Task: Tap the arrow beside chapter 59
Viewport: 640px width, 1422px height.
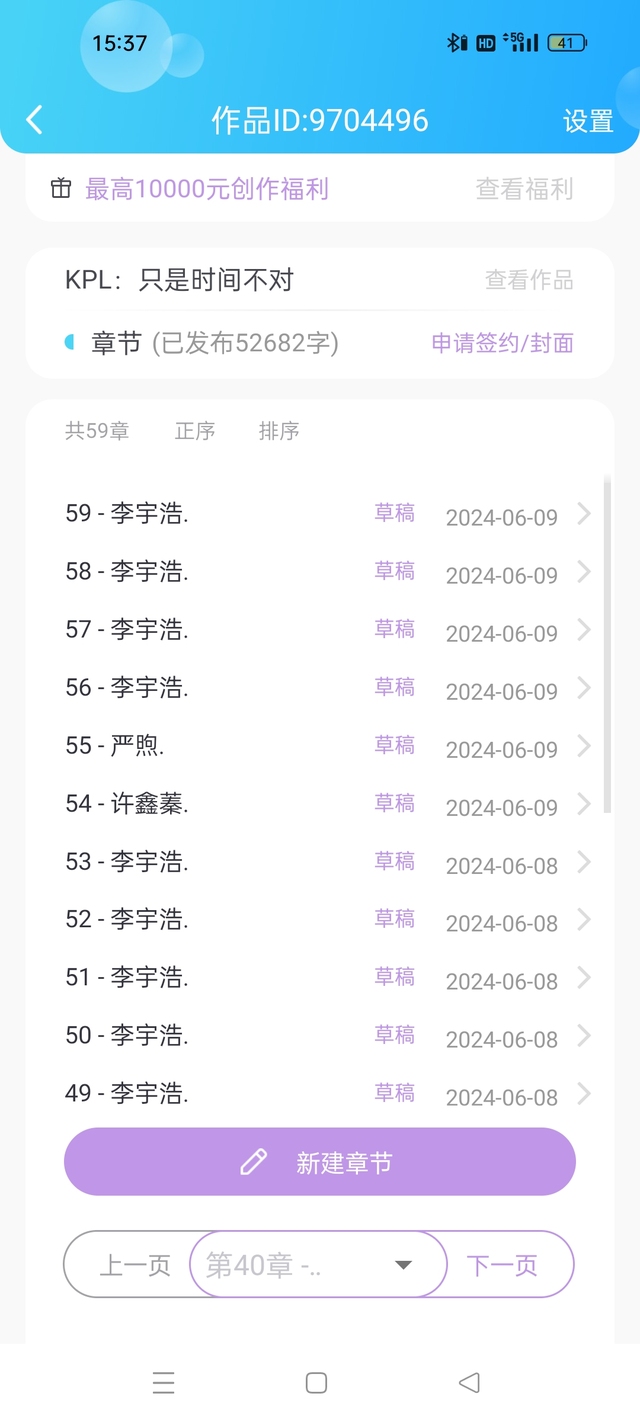Action: click(x=584, y=515)
